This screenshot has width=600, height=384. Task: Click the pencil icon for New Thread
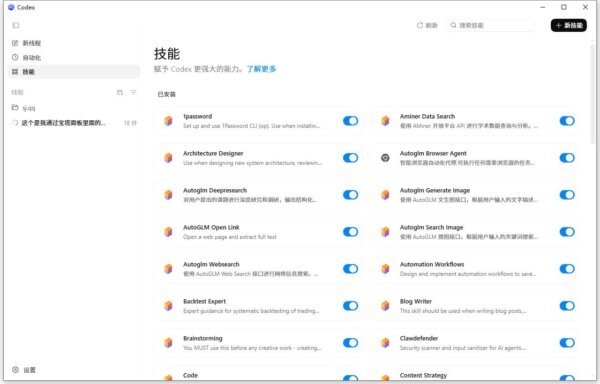pos(15,43)
